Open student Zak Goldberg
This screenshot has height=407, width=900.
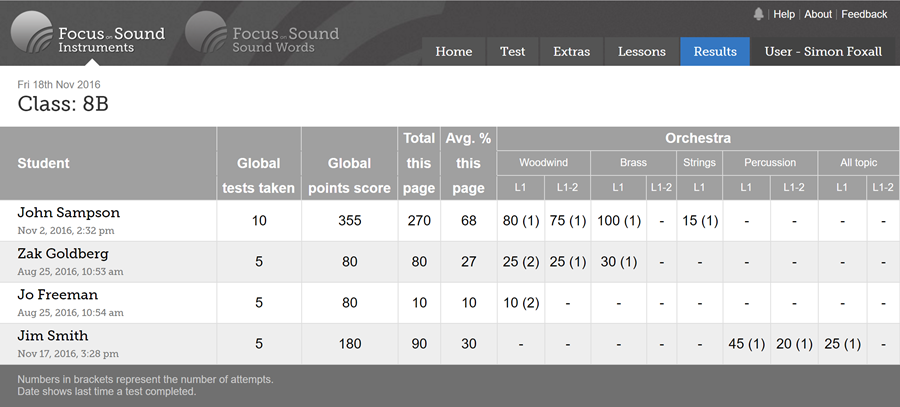63,254
